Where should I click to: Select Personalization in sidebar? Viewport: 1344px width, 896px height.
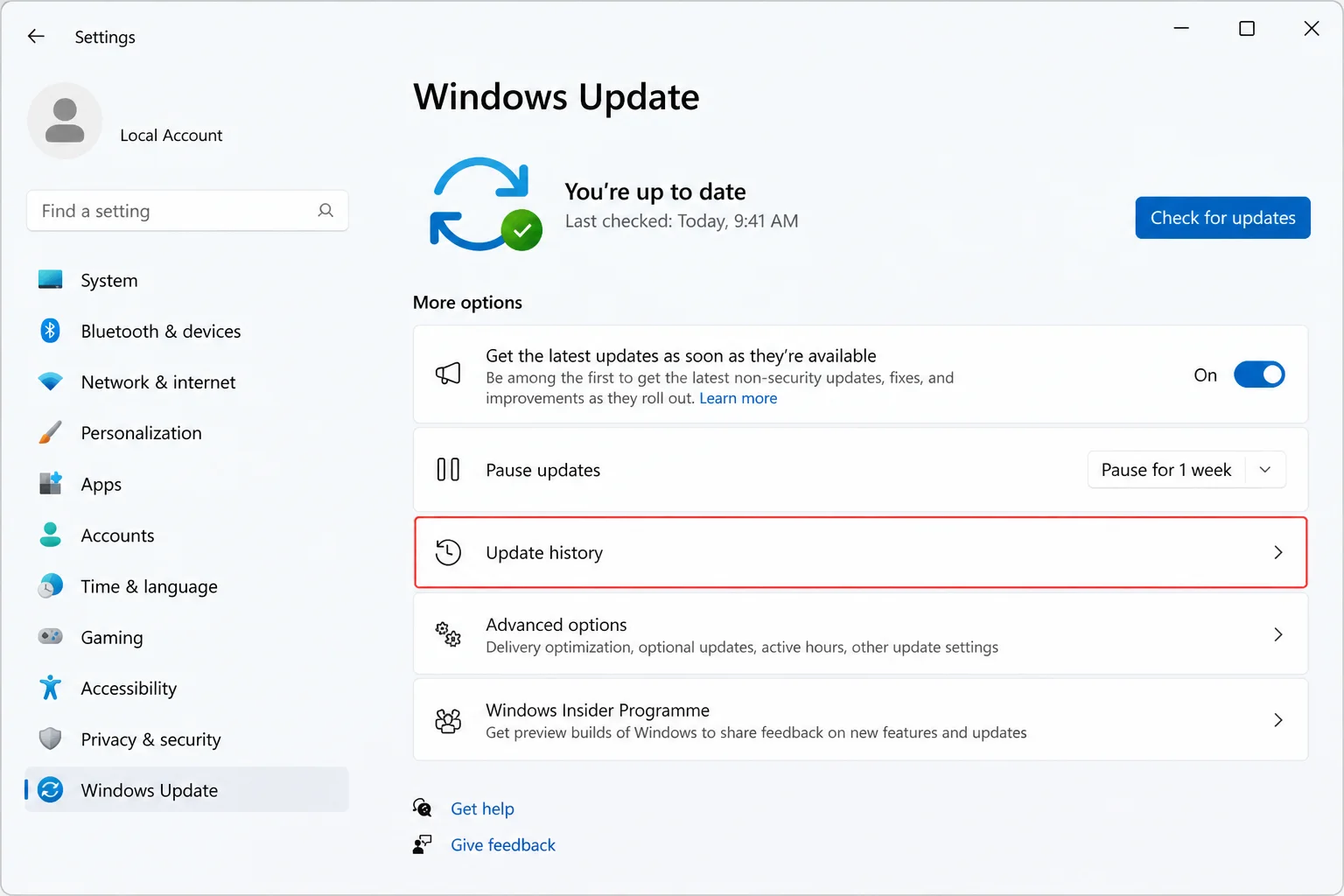tap(187, 432)
